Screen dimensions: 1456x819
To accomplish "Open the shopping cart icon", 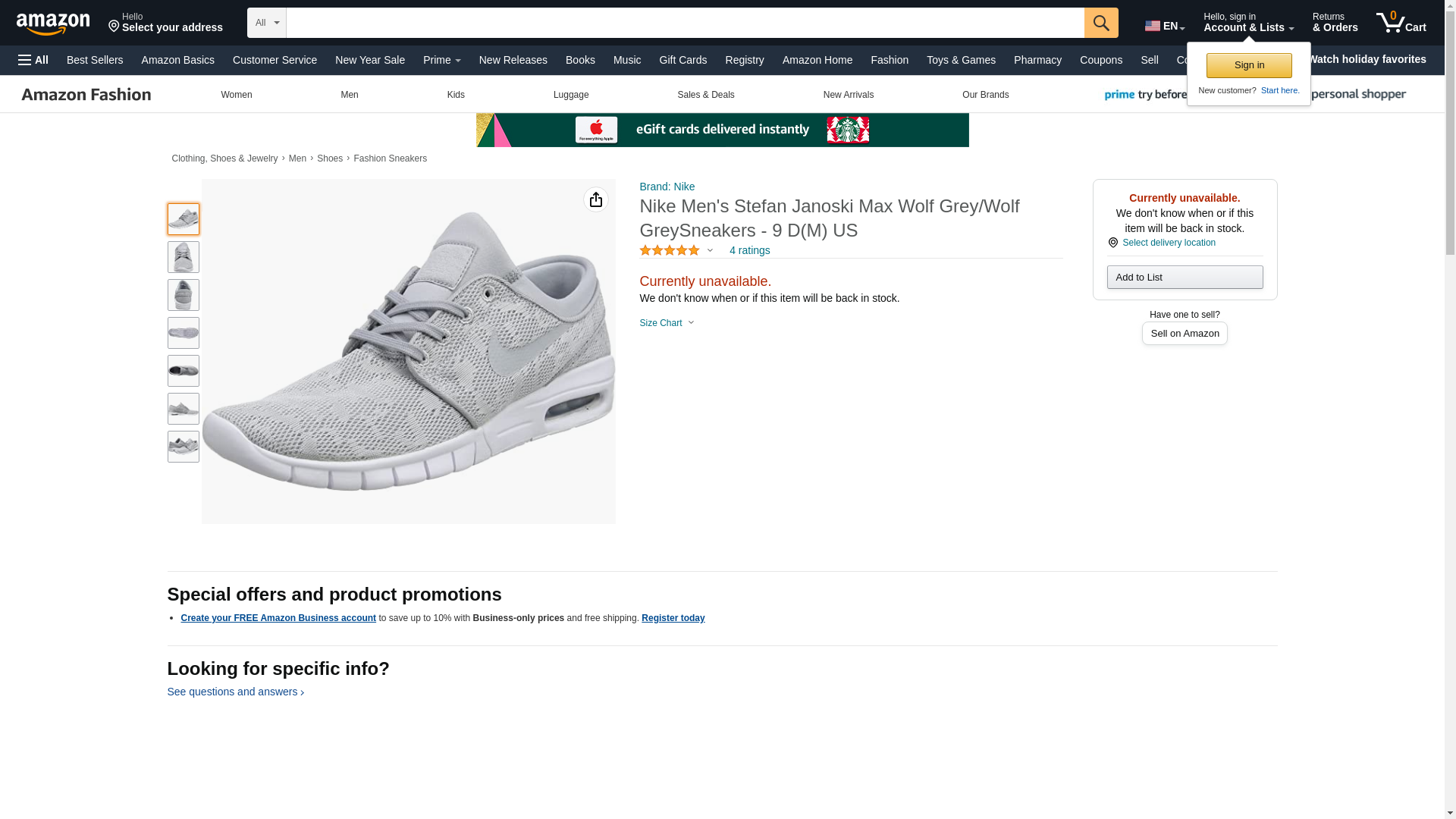I will click(x=1400, y=22).
